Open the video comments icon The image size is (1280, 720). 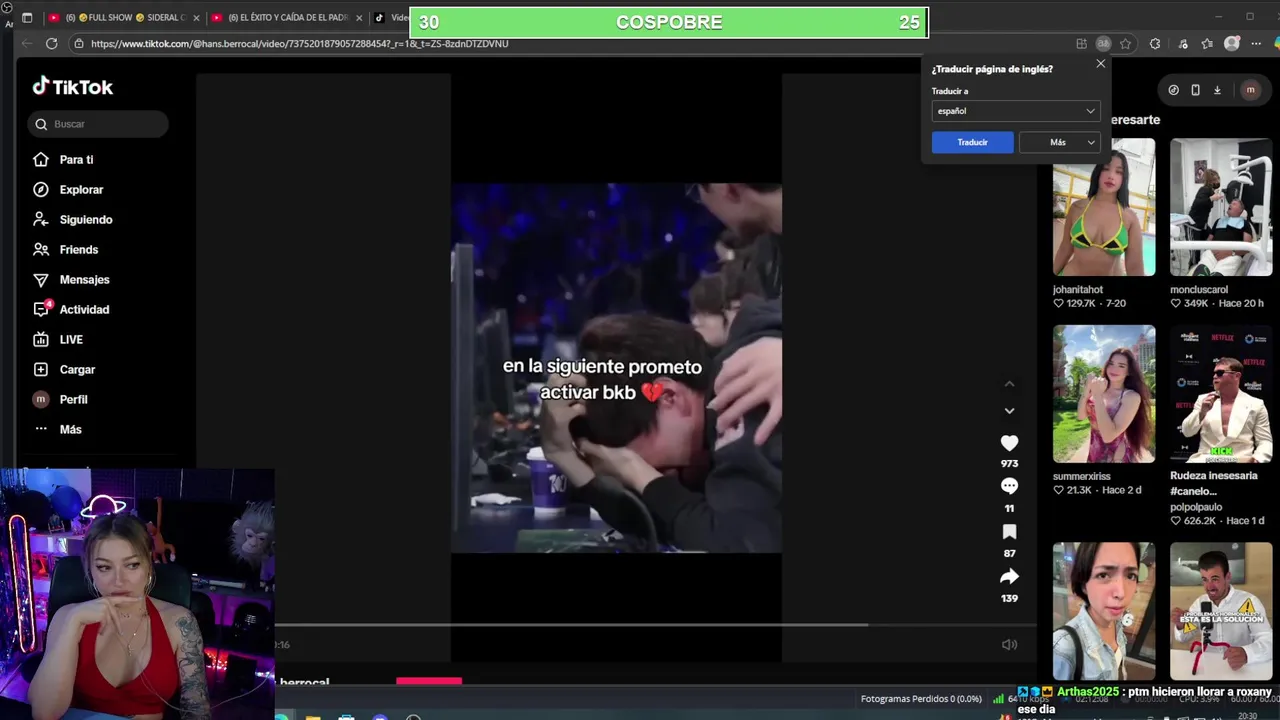pos(1009,486)
